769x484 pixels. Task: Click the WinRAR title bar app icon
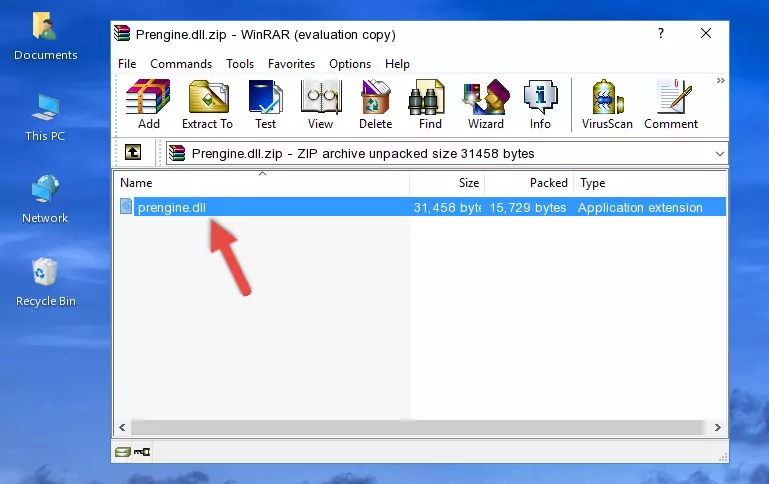122,33
